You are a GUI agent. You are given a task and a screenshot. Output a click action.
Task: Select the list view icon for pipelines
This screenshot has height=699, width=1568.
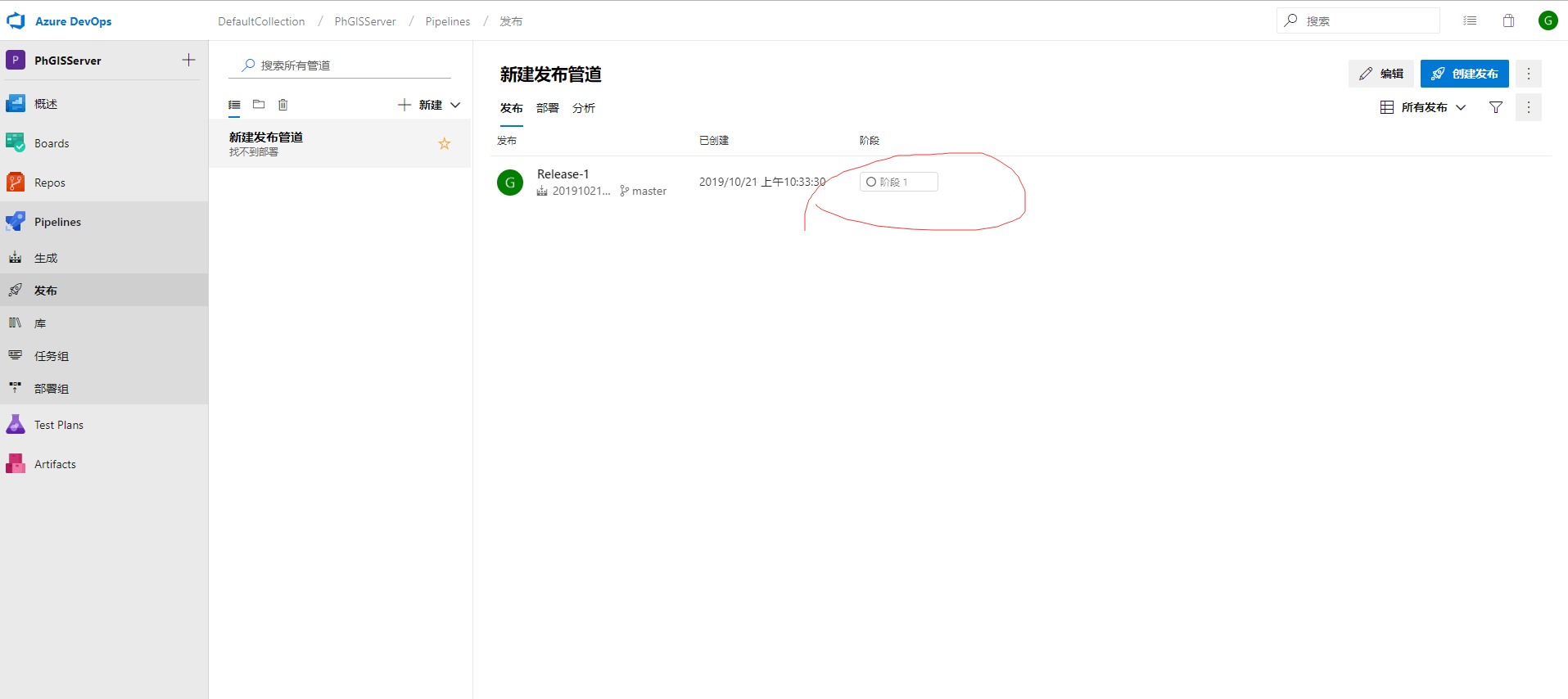[234, 105]
